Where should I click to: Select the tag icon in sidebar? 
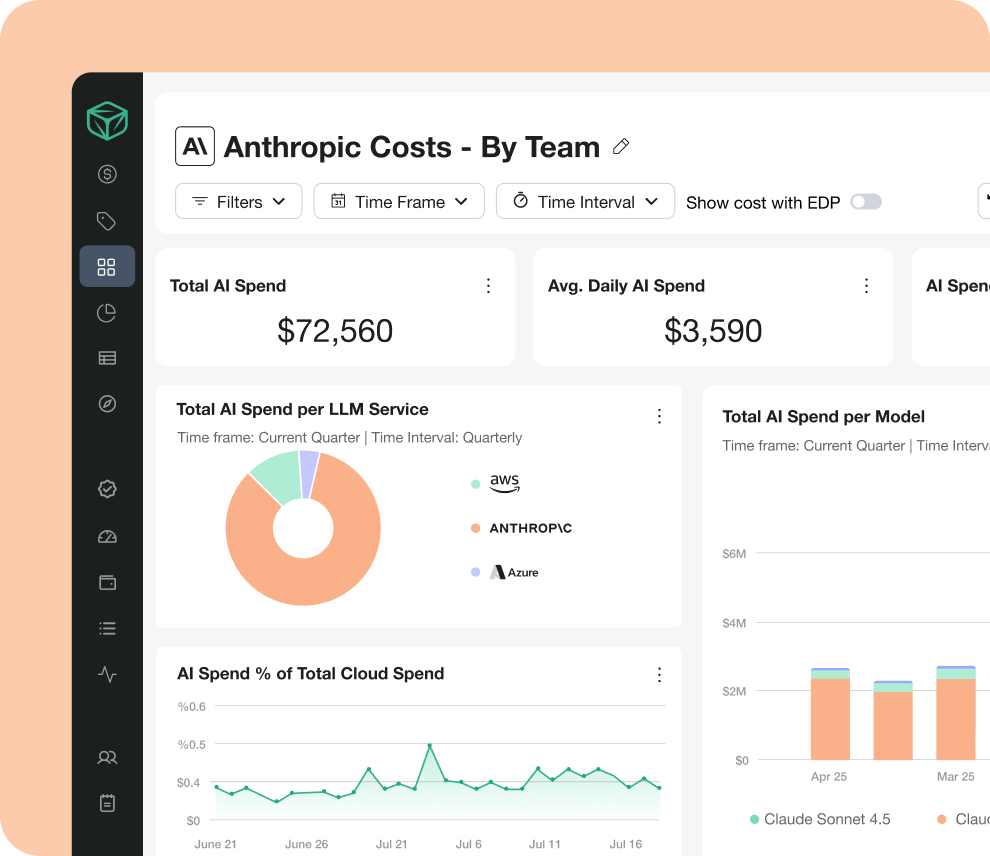[x=107, y=221]
